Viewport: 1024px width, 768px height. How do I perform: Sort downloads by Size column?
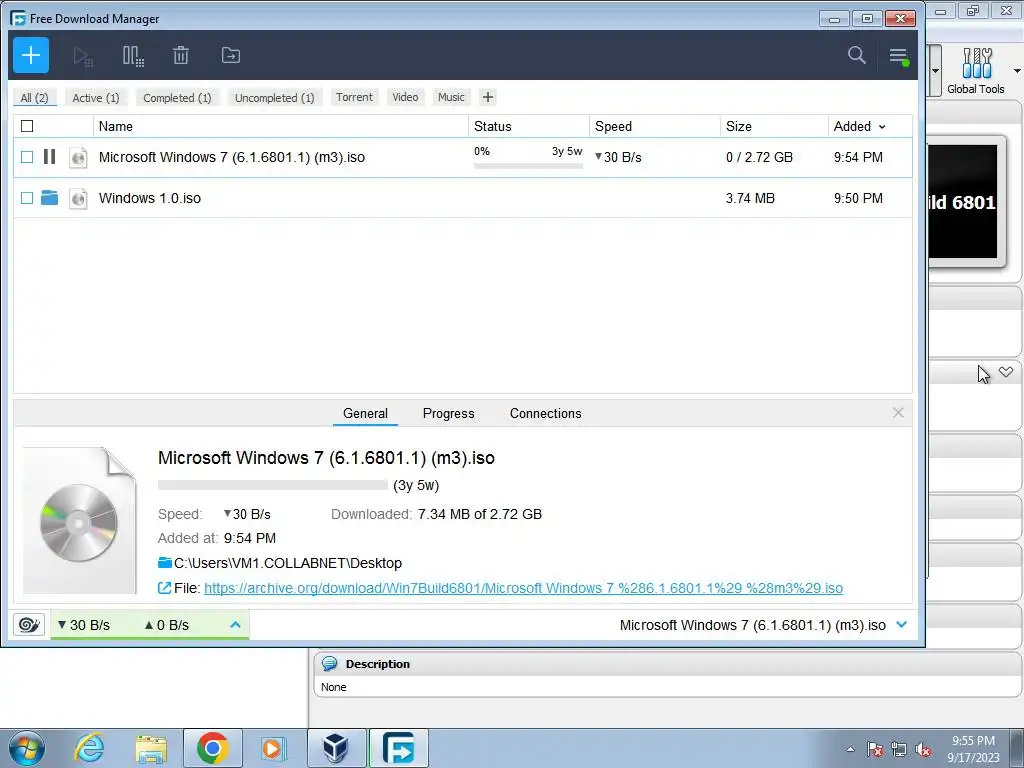(x=774, y=126)
